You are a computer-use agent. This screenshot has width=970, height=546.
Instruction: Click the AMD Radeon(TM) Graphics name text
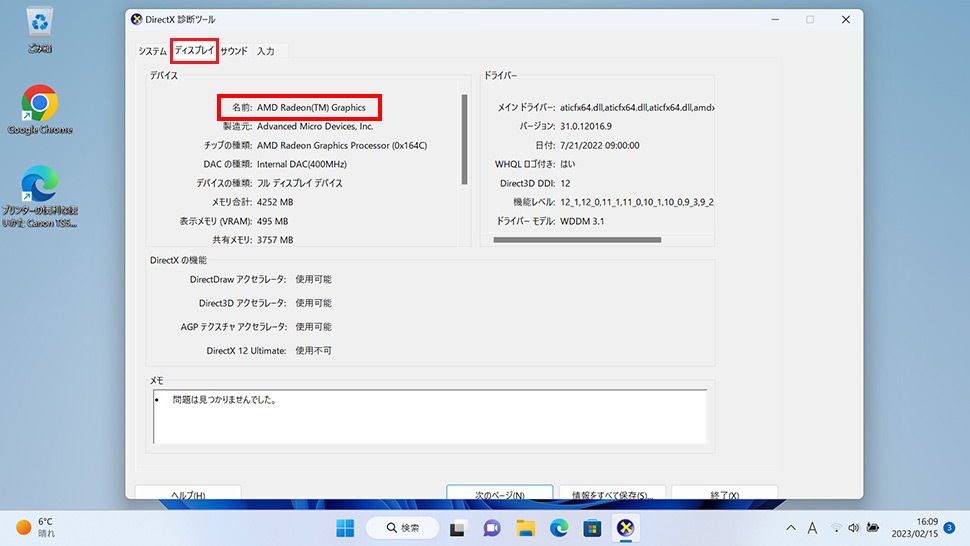311,108
